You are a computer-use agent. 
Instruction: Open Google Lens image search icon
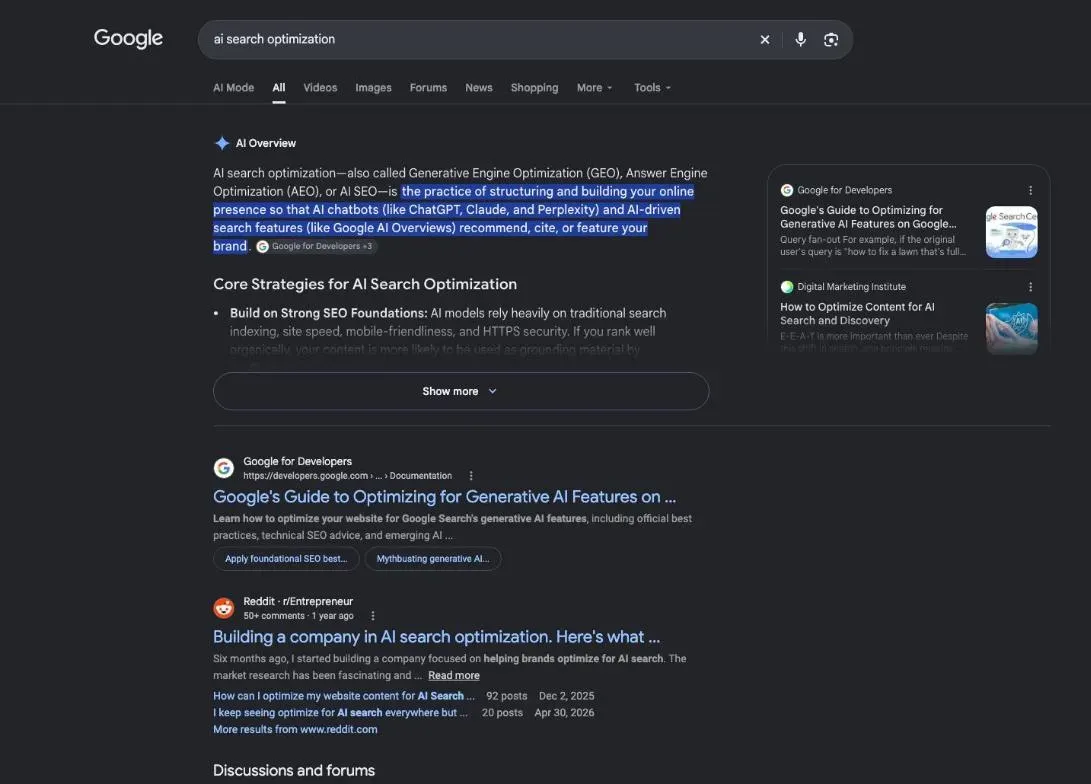831,40
